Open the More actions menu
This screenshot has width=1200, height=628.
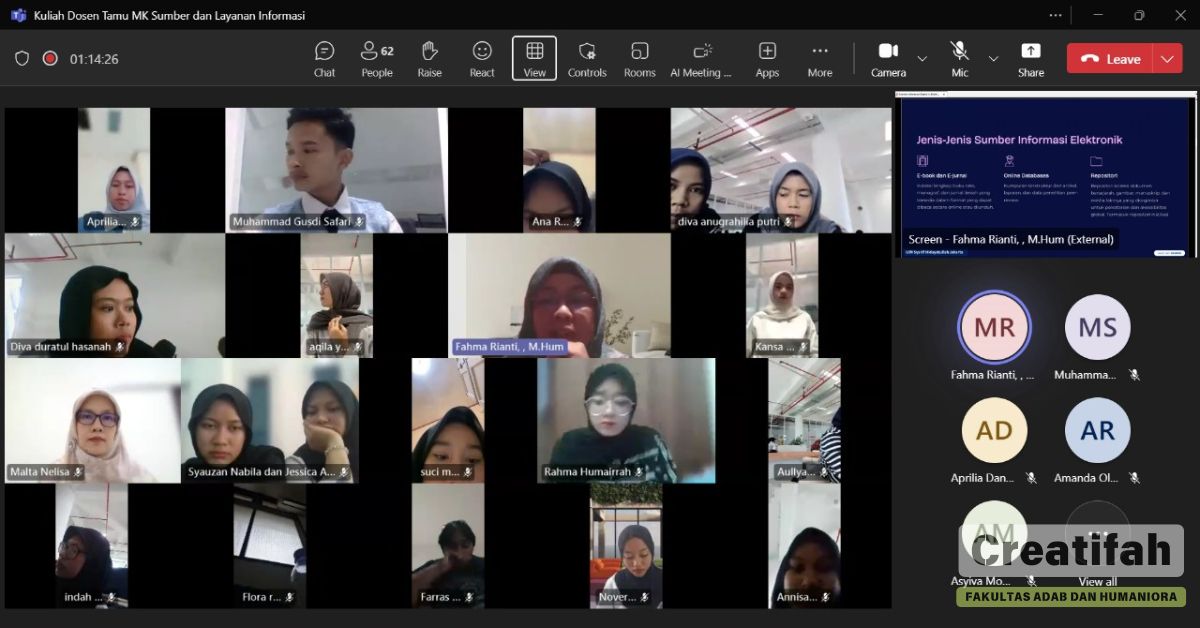tap(820, 58)
